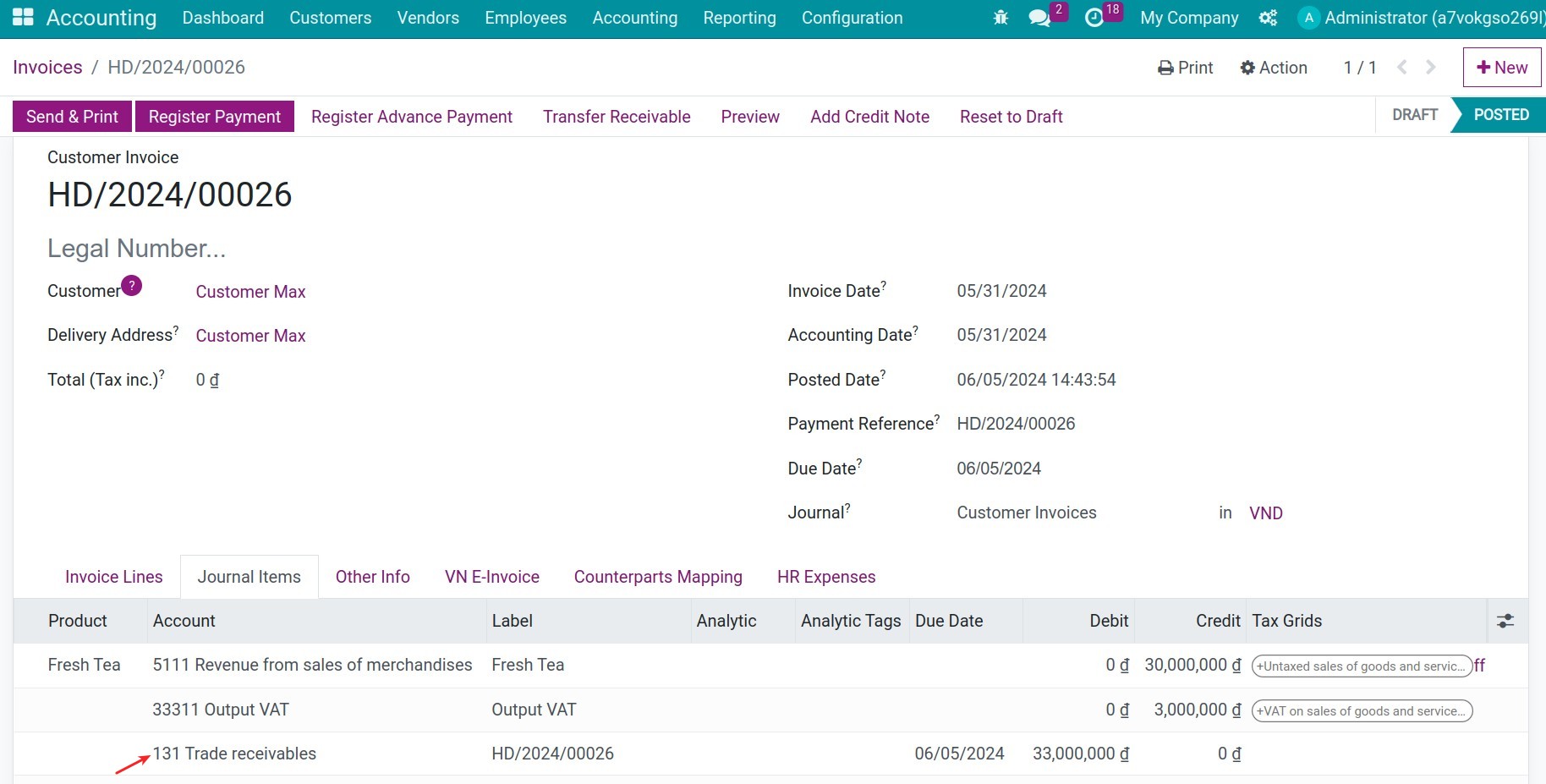Sort by Debit column header
The image size is (1546, 784).
(x=1078, y=621)
